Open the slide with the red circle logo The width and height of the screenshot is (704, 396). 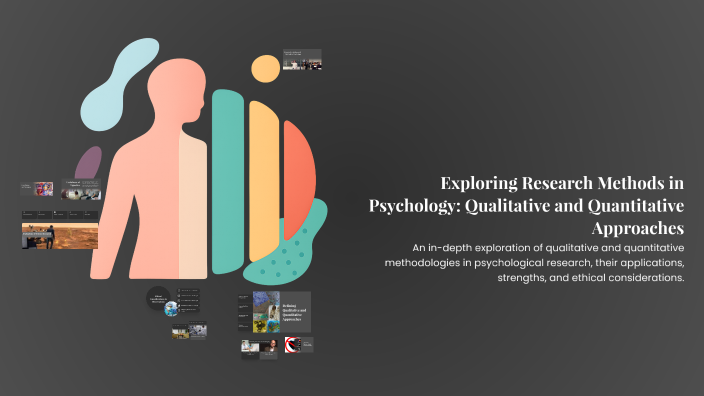point(299,345)
